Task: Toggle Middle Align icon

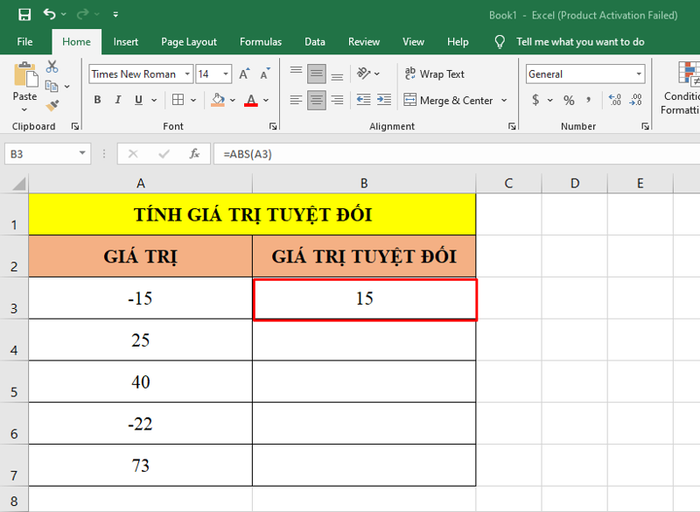Action: 317,74
